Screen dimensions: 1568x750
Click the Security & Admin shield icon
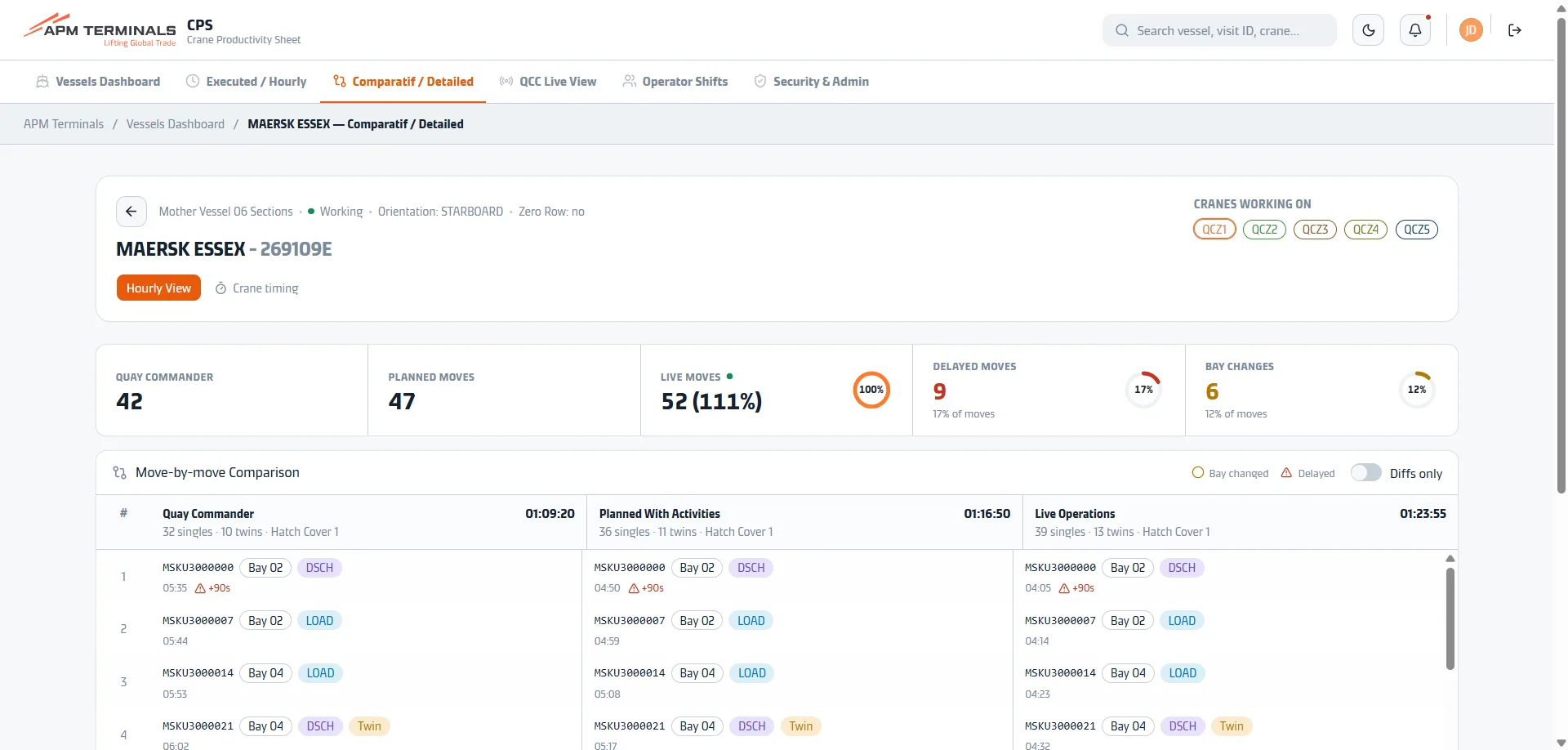[760, 82]
